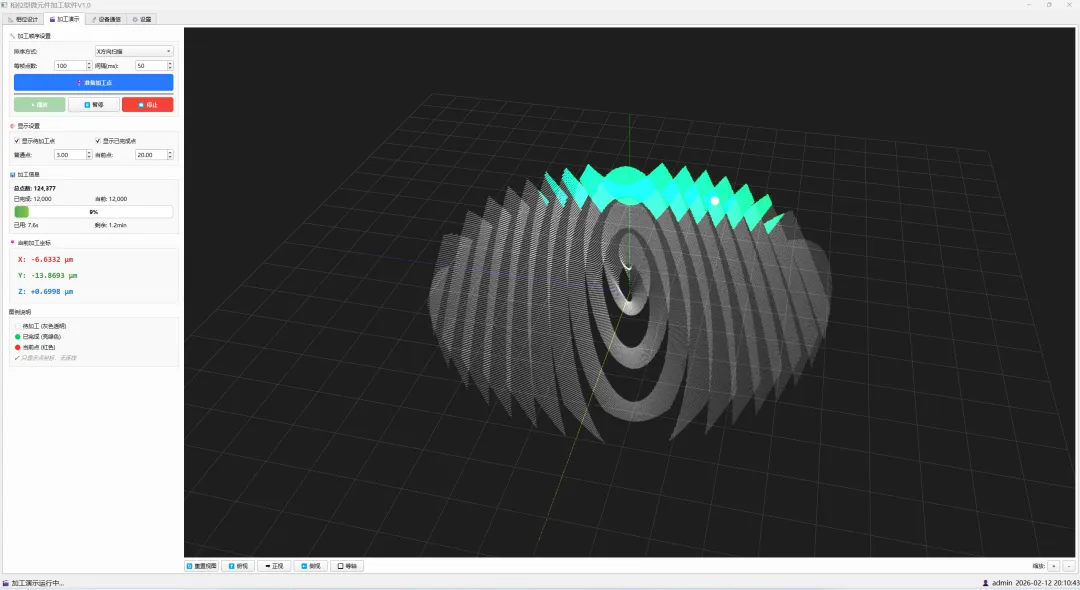Screen dimensions: 1080x590
Task: Click the X coordinate readout -6.6332 µm
Action: (45, 260)
